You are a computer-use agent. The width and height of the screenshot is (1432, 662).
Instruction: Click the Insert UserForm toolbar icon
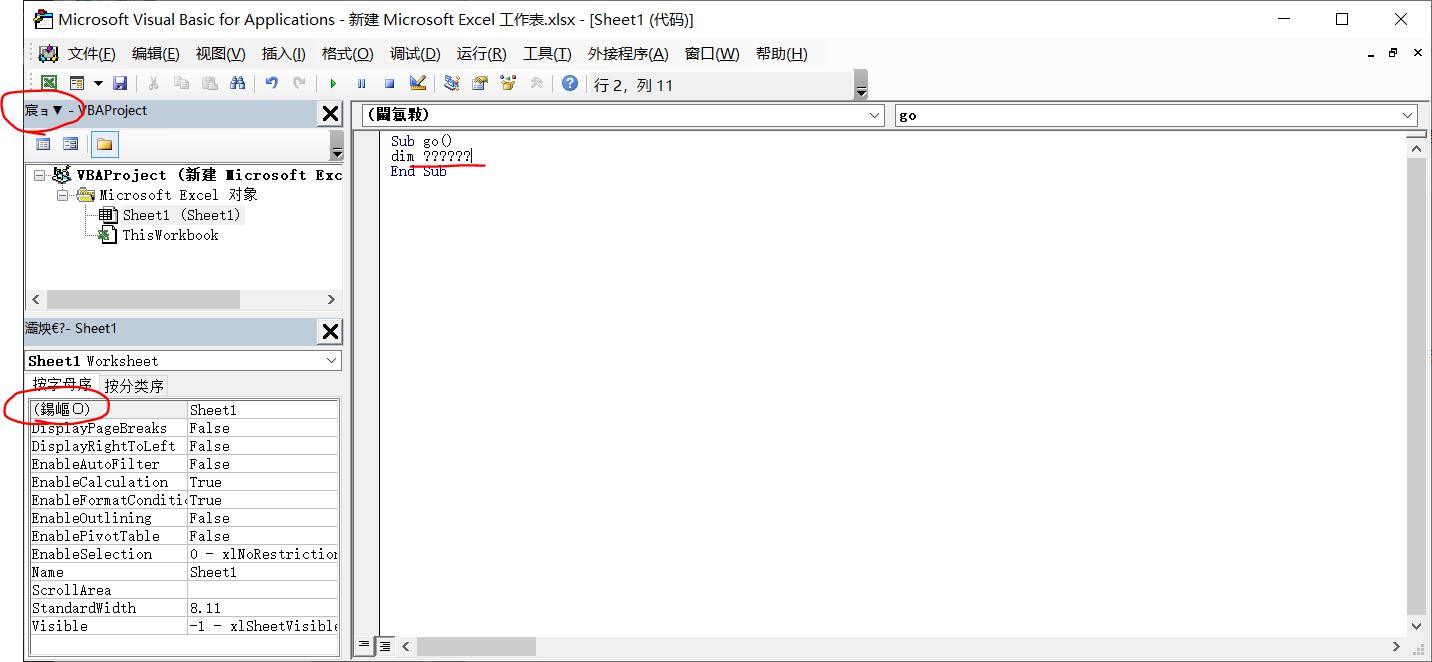[x=76, y=84]
